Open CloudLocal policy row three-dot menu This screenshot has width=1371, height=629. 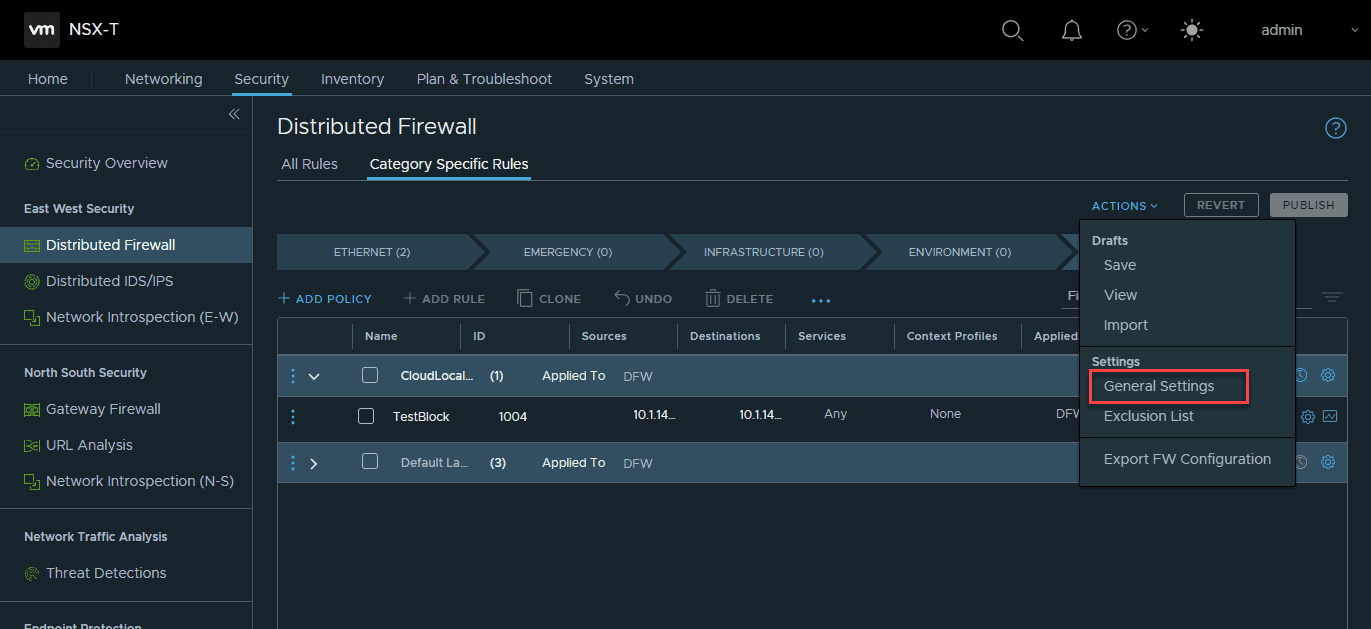pos(293,376)
